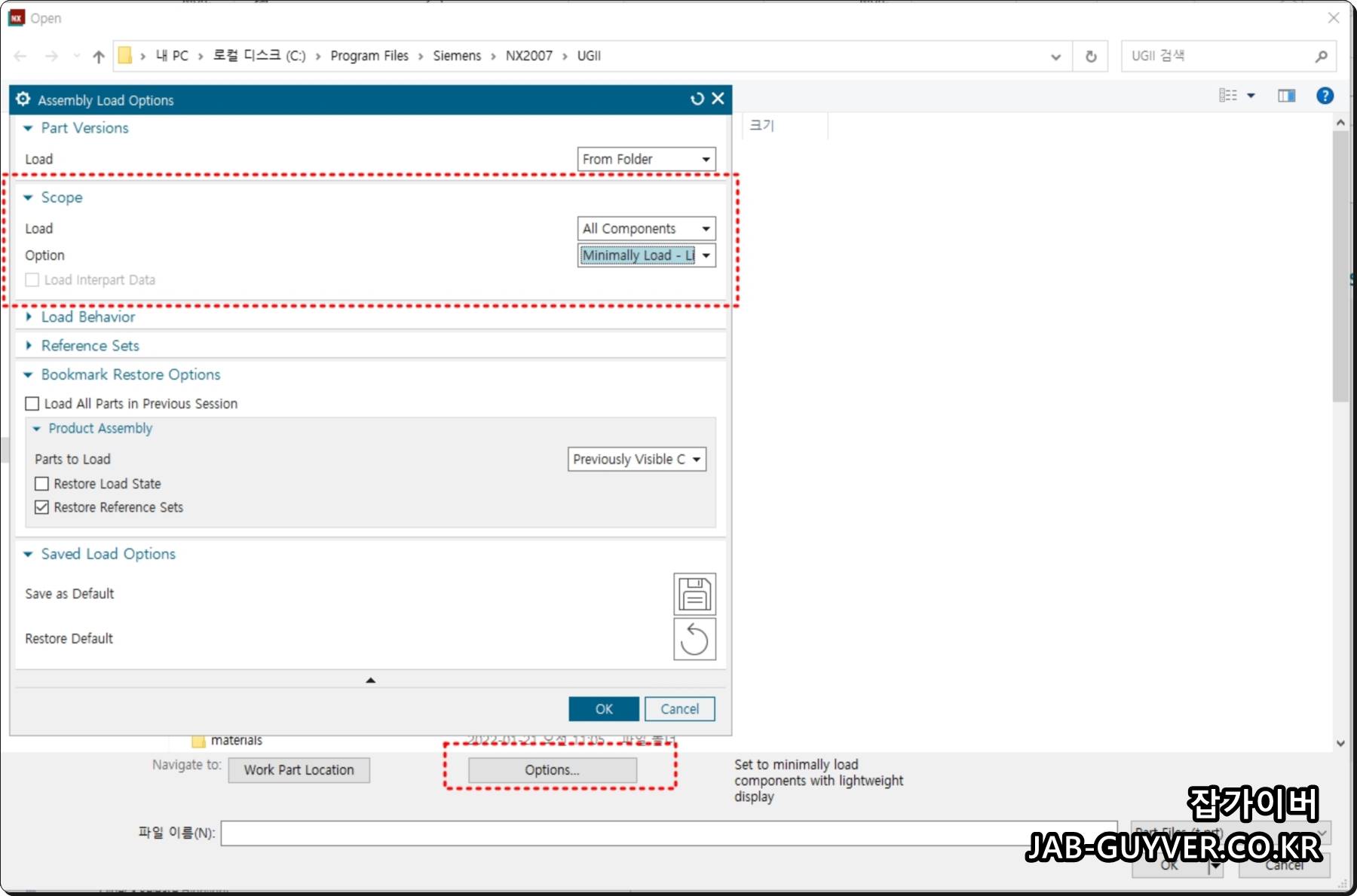This screenshot has height=896, width=1357.
Task: Close the Open dialog window
Action: click(x=1334, y=18)
